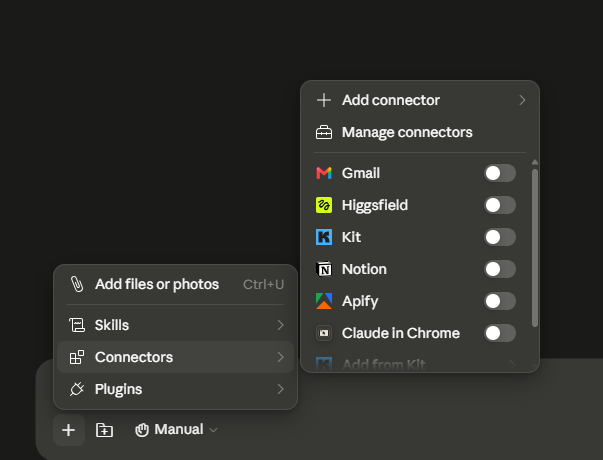The height and width of the screenshot is (460, 603).
Task: Click the Connectors blocks icon
Action: [x=77, y=357]
